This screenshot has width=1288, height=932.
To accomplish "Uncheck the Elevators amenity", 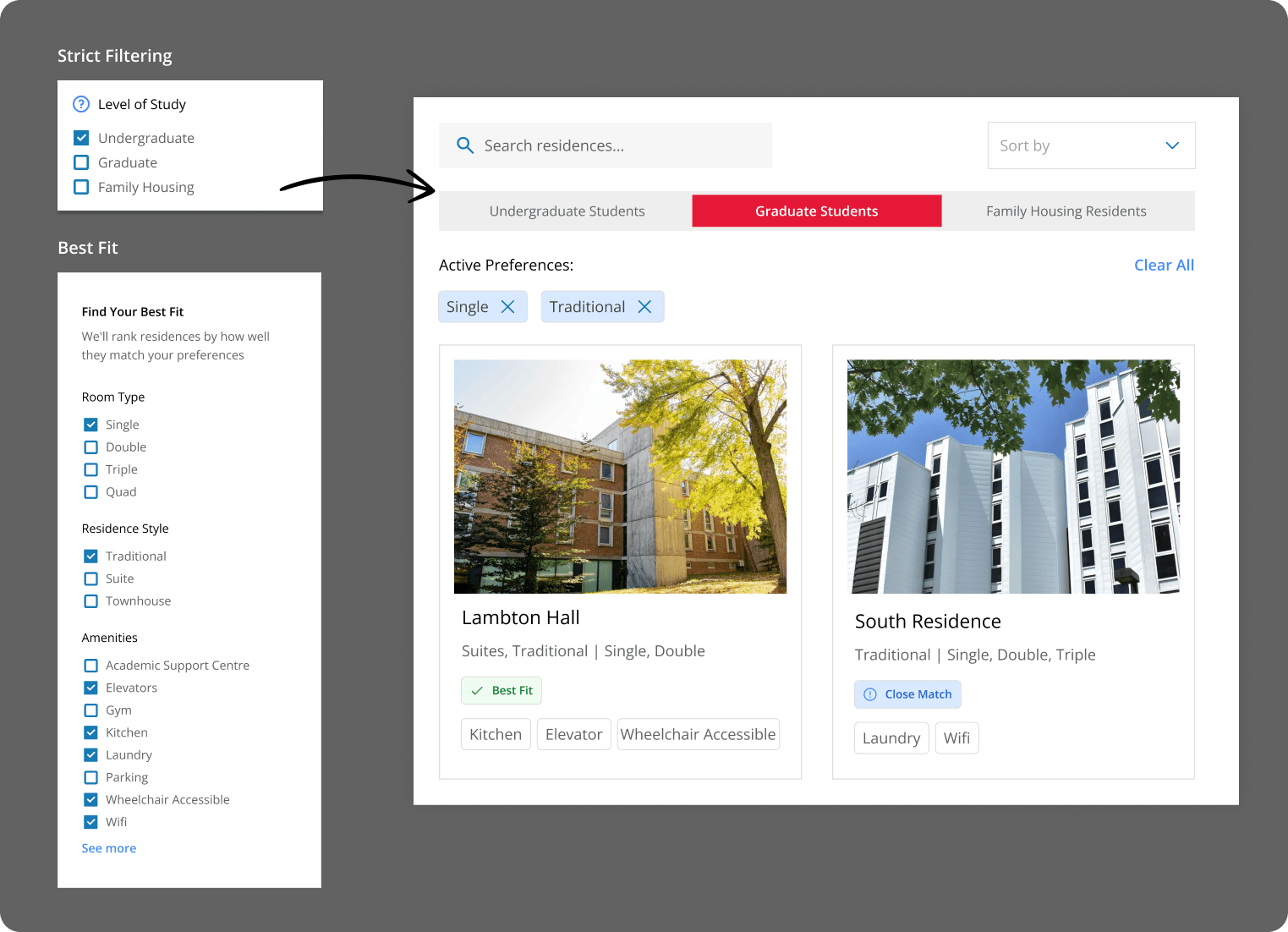I will (x=90, y=688).
